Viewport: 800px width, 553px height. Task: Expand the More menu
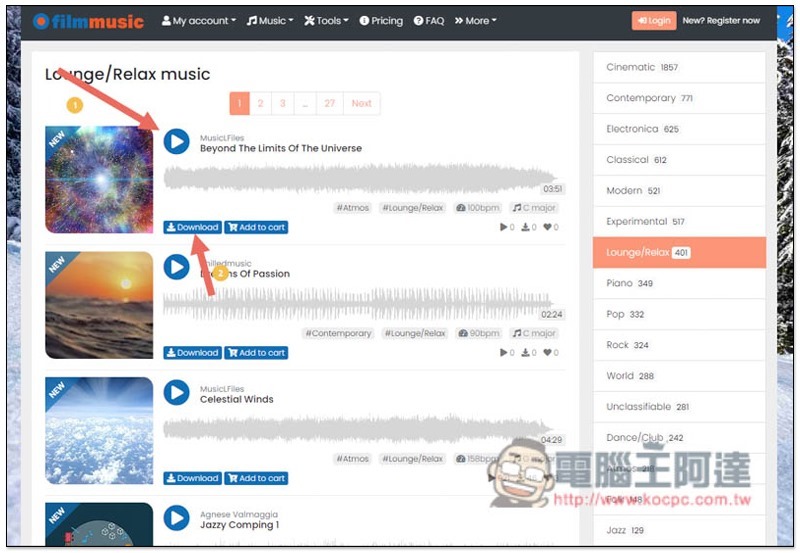[x=476, y=21]
